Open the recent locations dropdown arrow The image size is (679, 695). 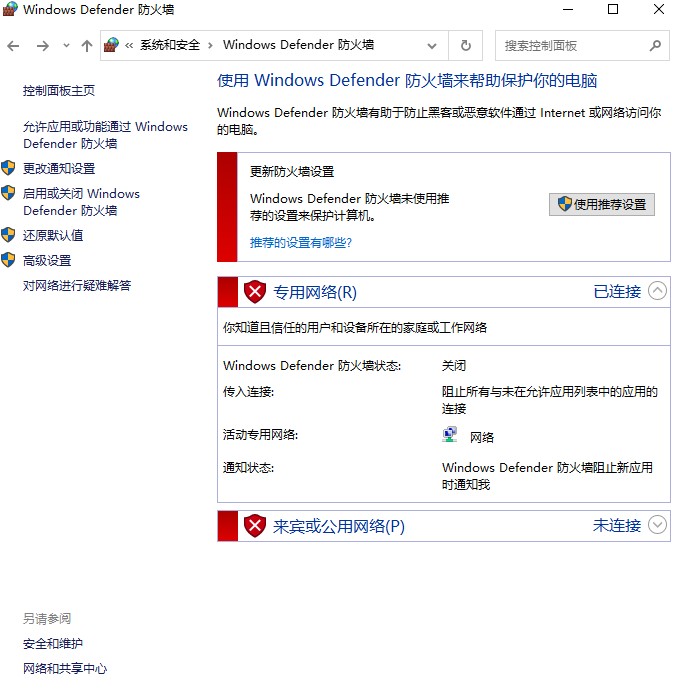tap(66, 45)
